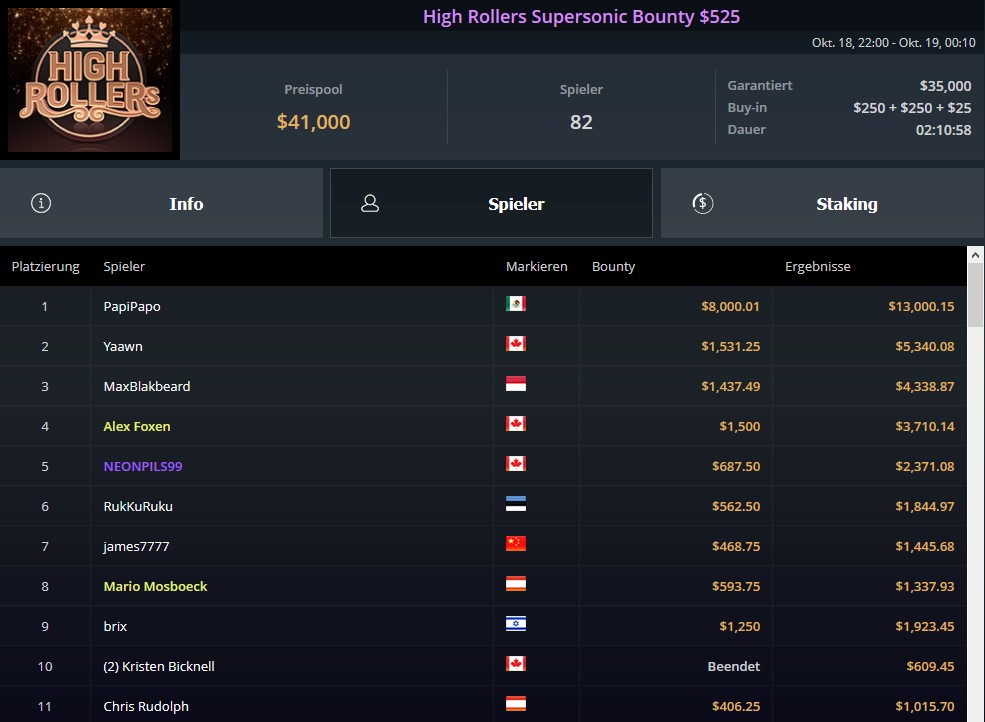Click the $41,000 Preispool value
This screenshot has width=985, height=722.
(313, 122)
